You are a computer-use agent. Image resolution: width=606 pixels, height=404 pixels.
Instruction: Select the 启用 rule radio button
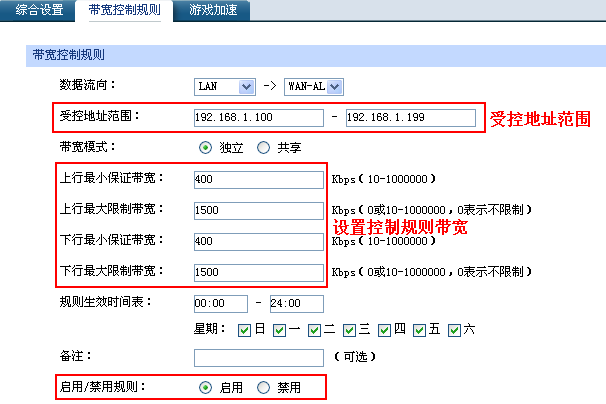205,387
